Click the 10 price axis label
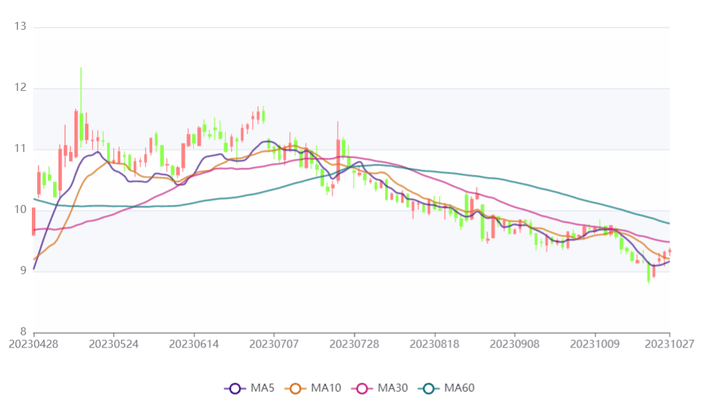This screenshot has width=720, height=405. [20, 209]
